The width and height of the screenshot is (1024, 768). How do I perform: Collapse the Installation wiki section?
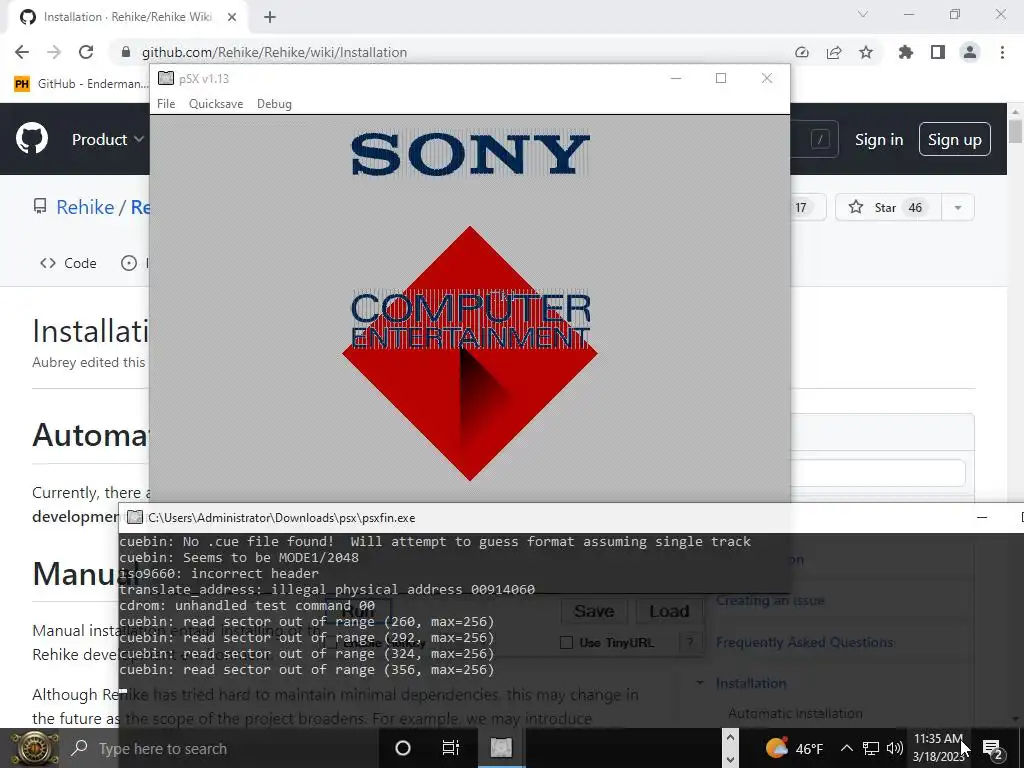pos(700,683)
